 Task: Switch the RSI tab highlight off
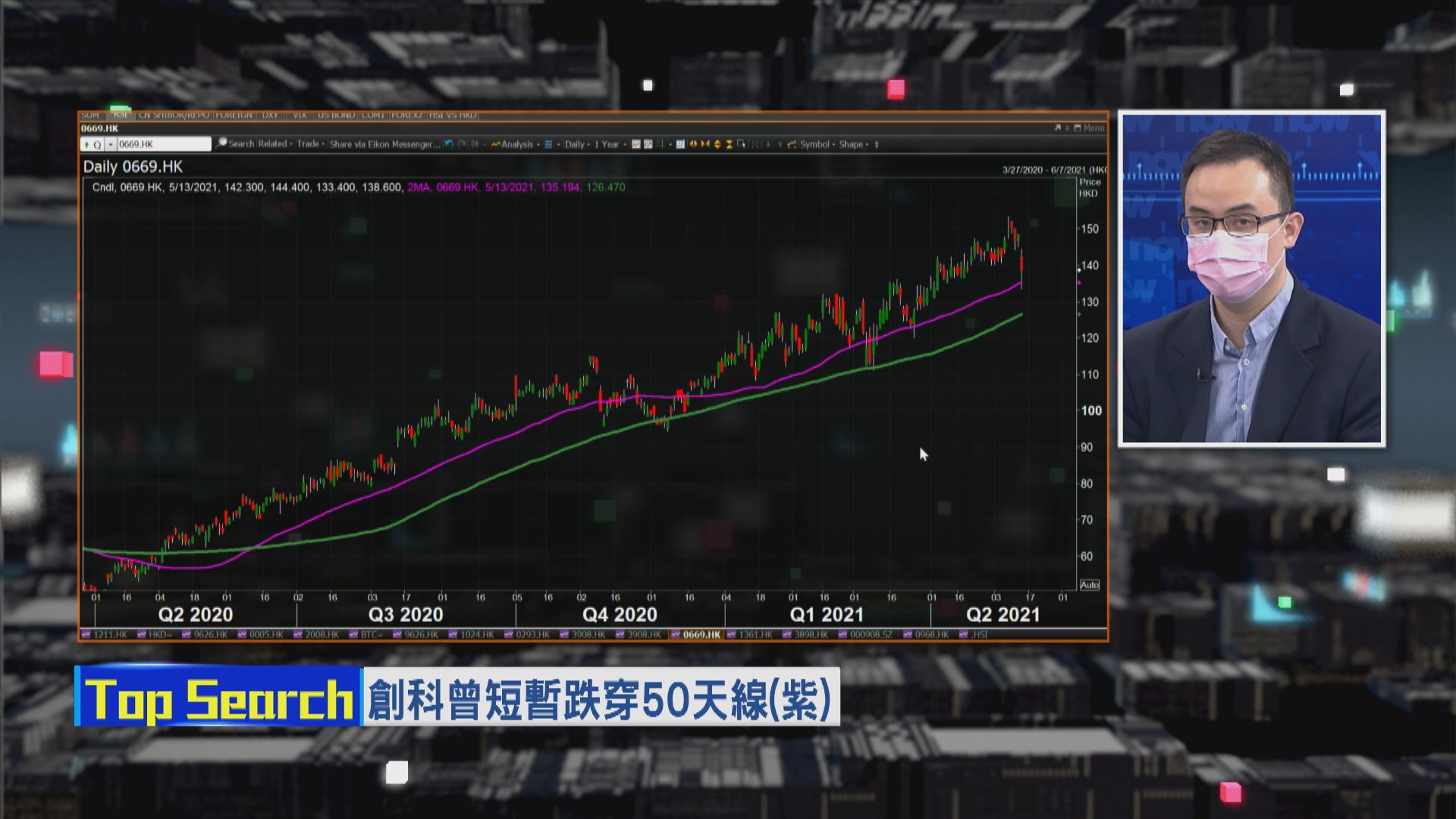120,116
